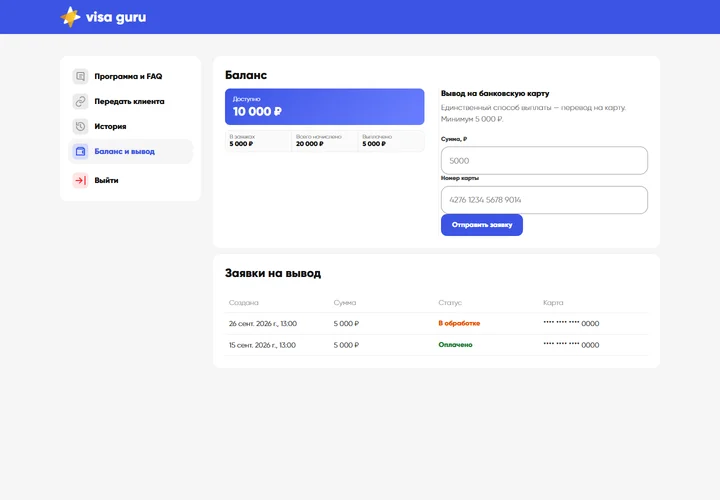Click the Карта column header

(x=553, y=303)
